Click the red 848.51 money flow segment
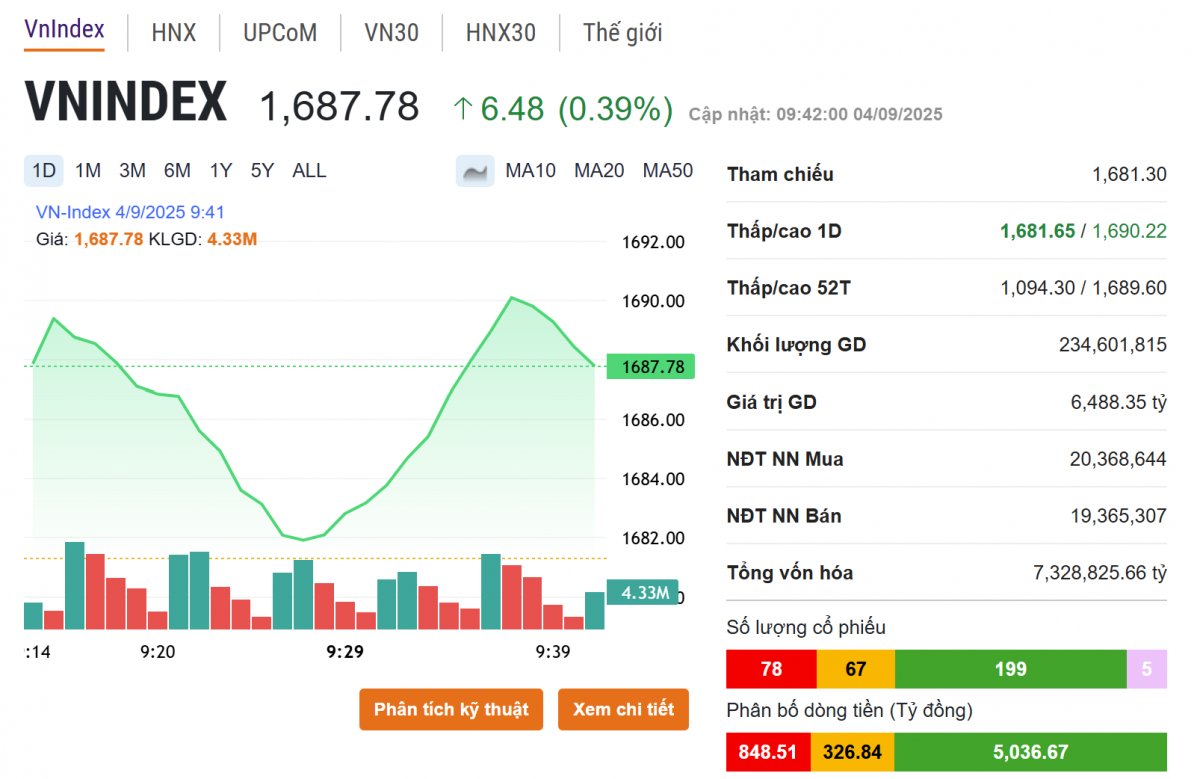 click(768, 752)
